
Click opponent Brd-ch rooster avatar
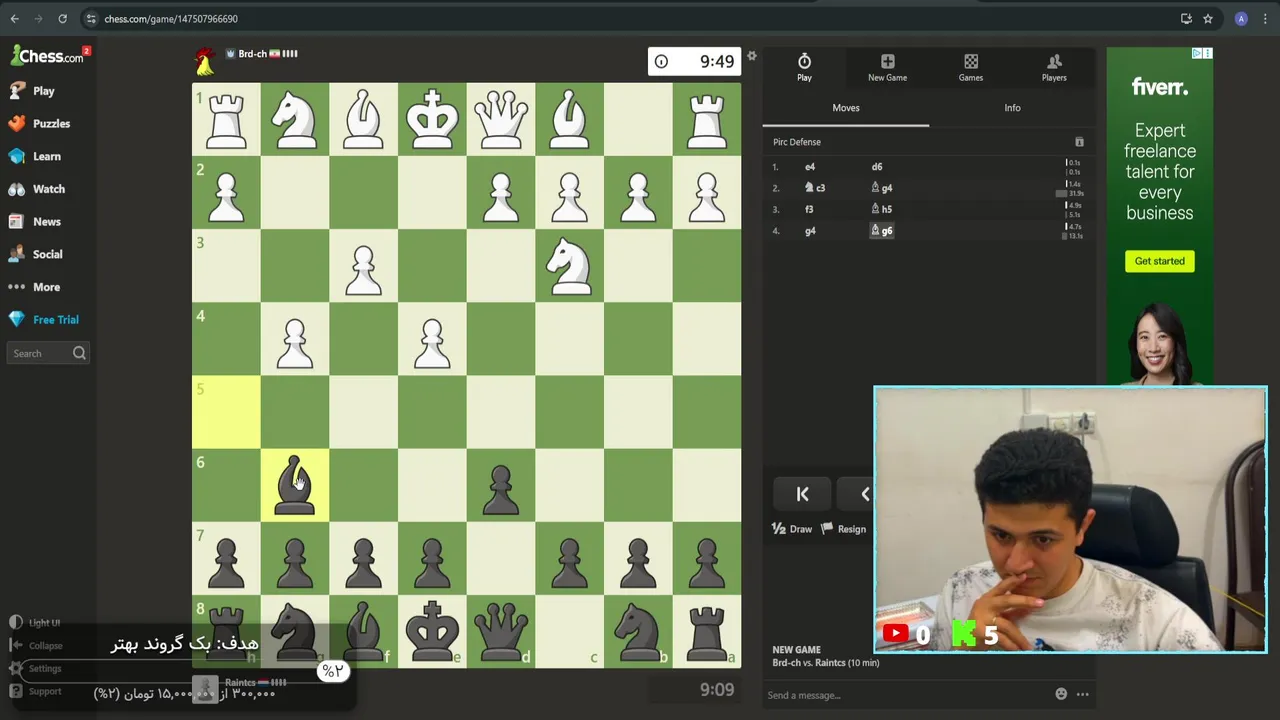(x=205, y=62)
